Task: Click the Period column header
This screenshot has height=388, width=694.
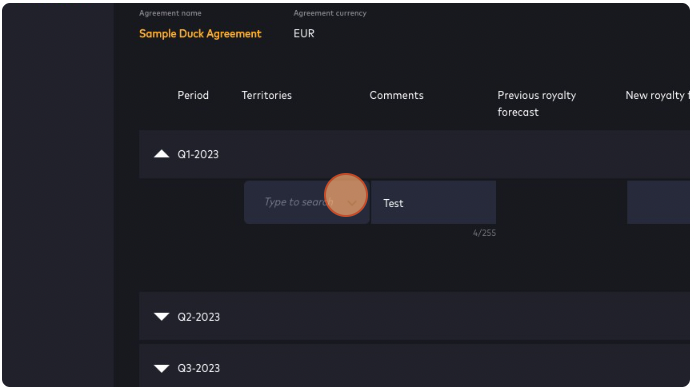Action: pos(193,95)
